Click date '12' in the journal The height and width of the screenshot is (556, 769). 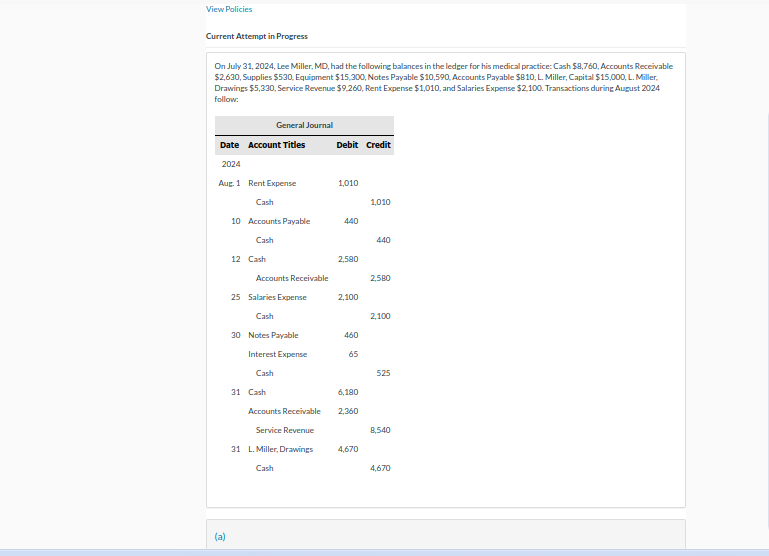(x=236, y=259)
